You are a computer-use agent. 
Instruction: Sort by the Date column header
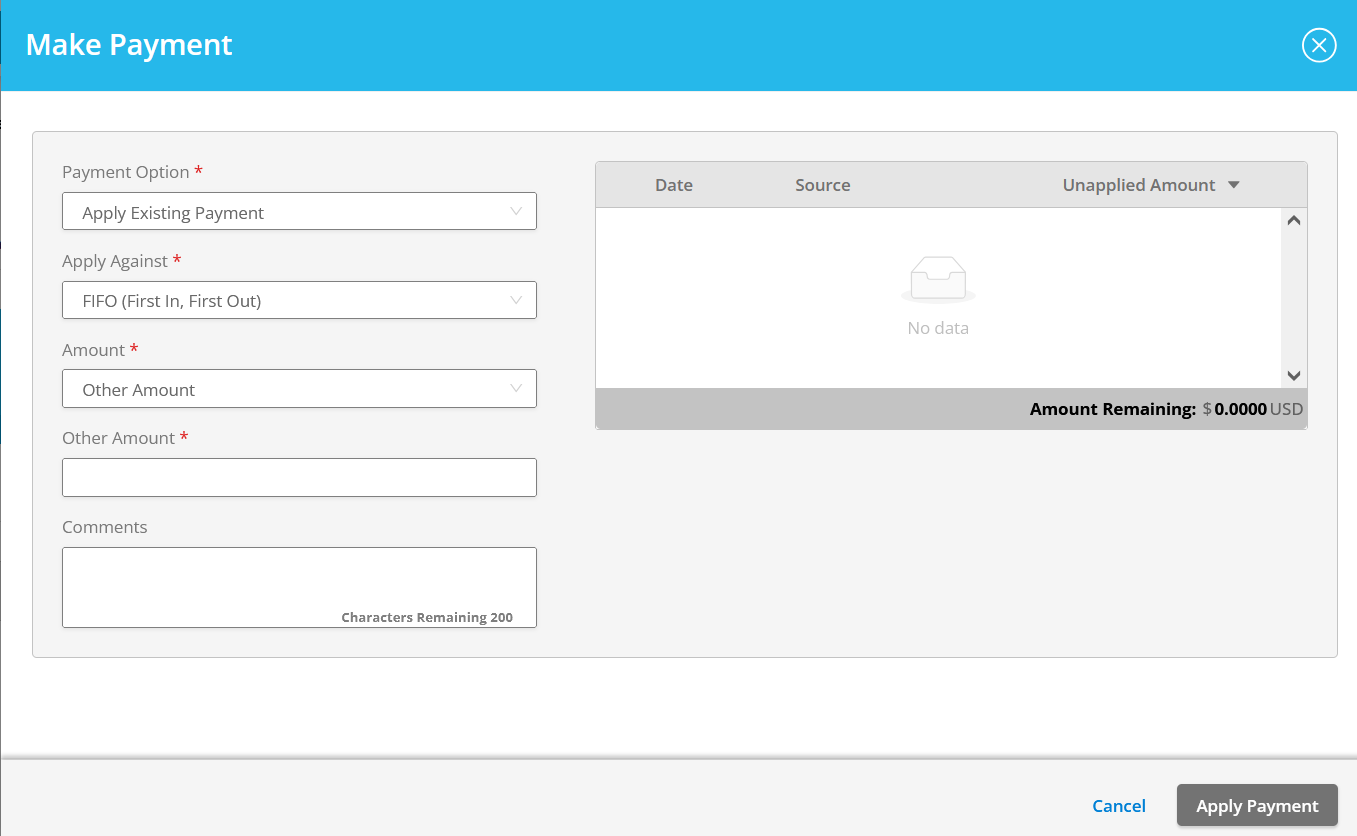(674, 185)
